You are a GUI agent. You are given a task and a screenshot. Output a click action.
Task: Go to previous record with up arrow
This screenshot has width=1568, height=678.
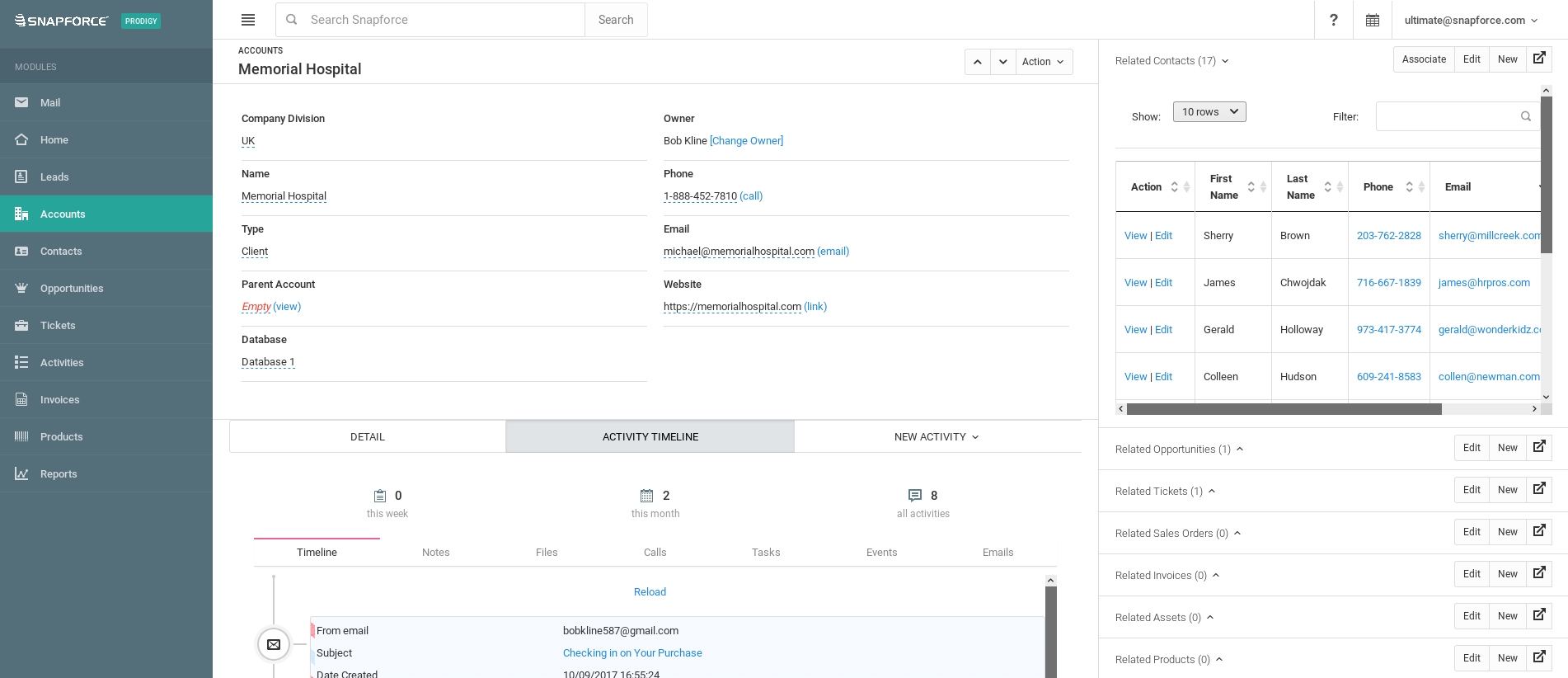point(978,62)
